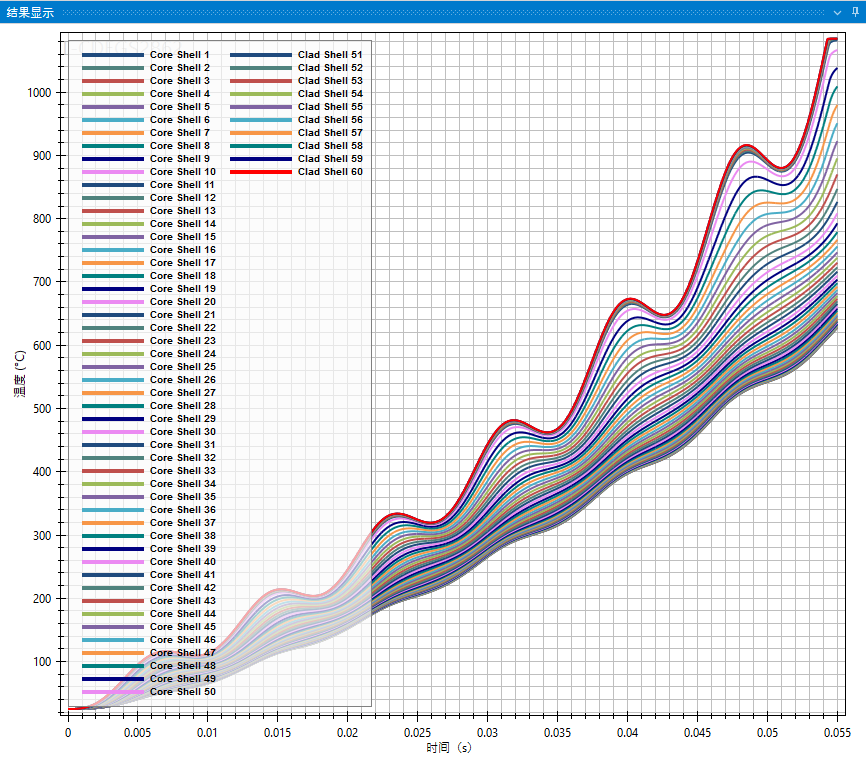
Task: Click the pin (auto-hide) icon in panel header
Action: (x=853, y=11)
